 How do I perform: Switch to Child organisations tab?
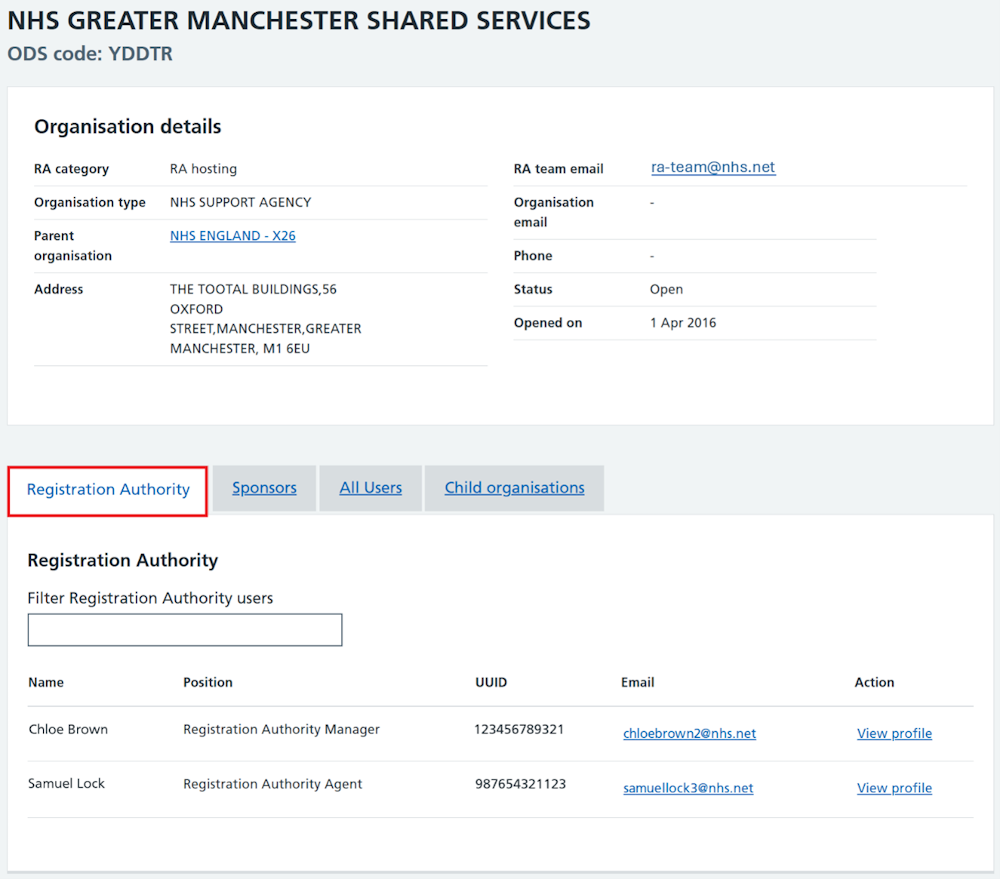click(x=515, y=488)
